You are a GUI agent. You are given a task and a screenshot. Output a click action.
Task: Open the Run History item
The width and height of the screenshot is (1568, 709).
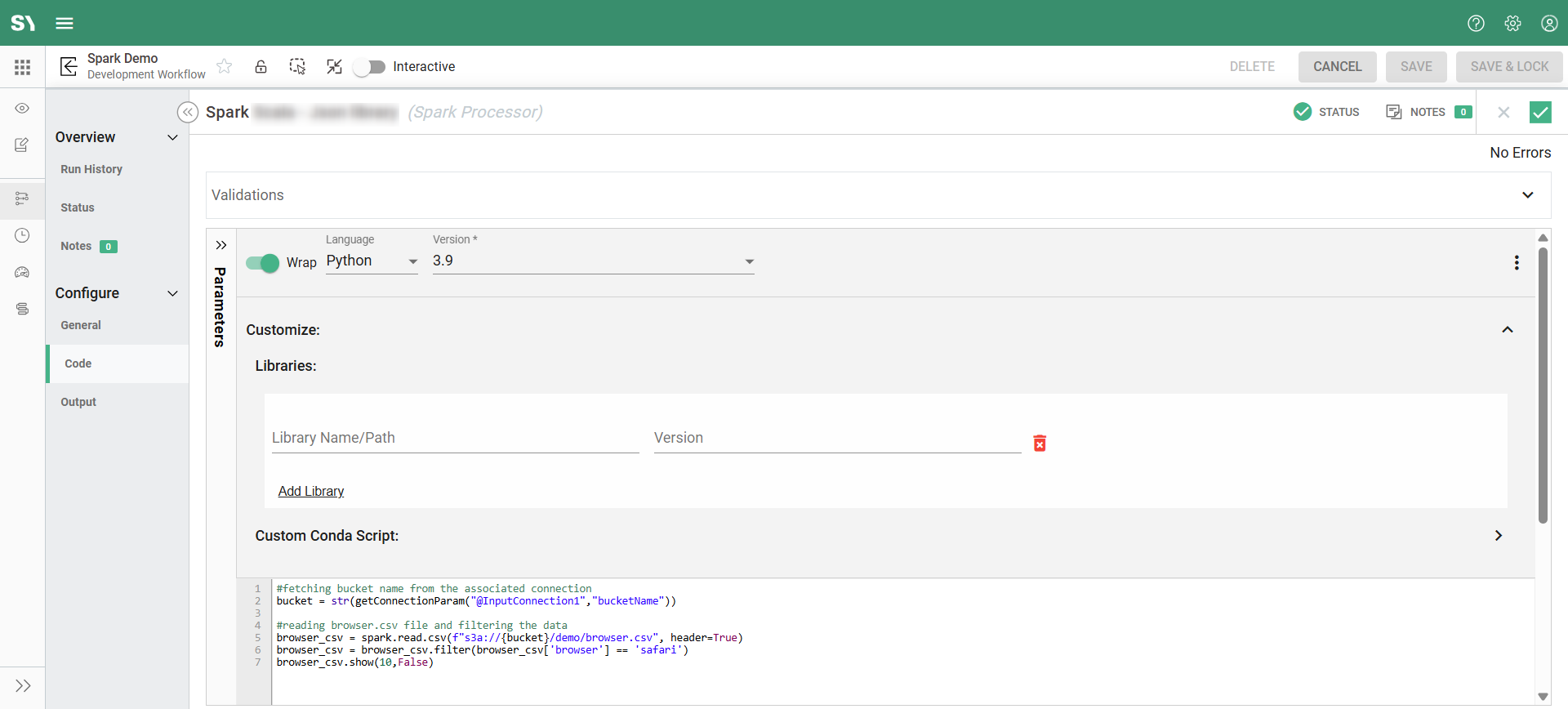pos(91,169)
